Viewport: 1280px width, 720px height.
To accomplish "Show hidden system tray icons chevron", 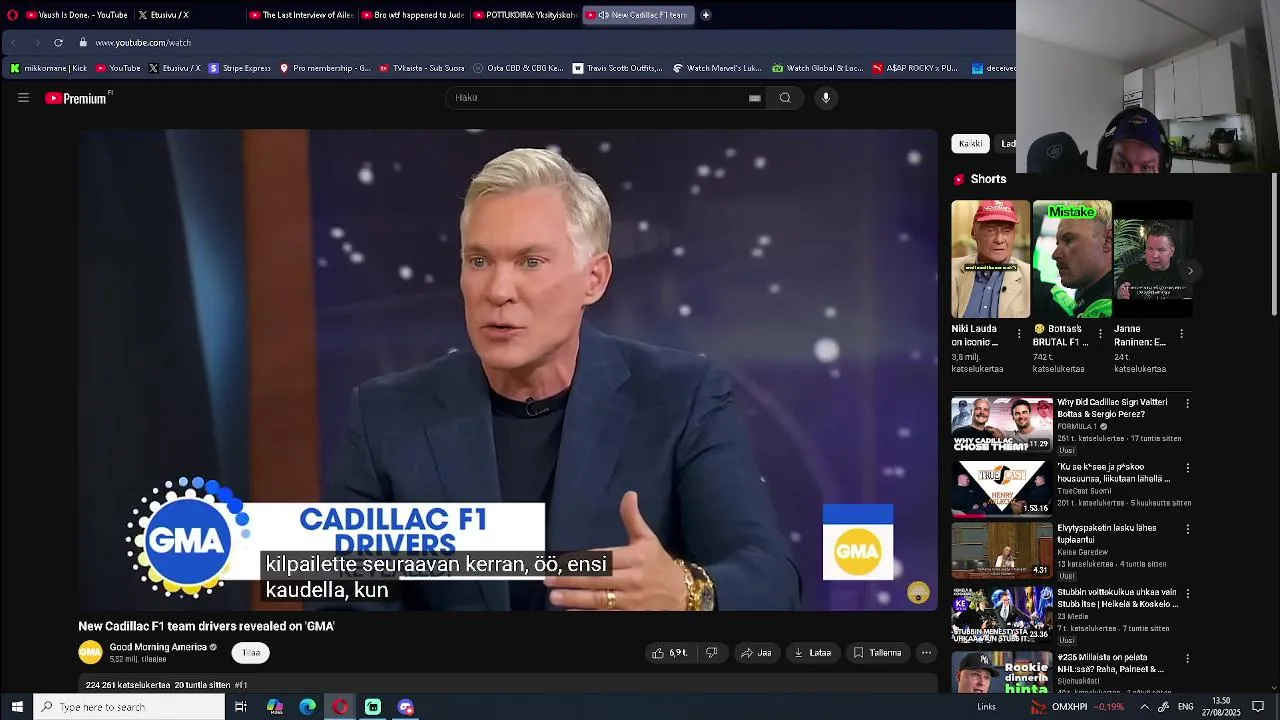I will [1144, 707].
